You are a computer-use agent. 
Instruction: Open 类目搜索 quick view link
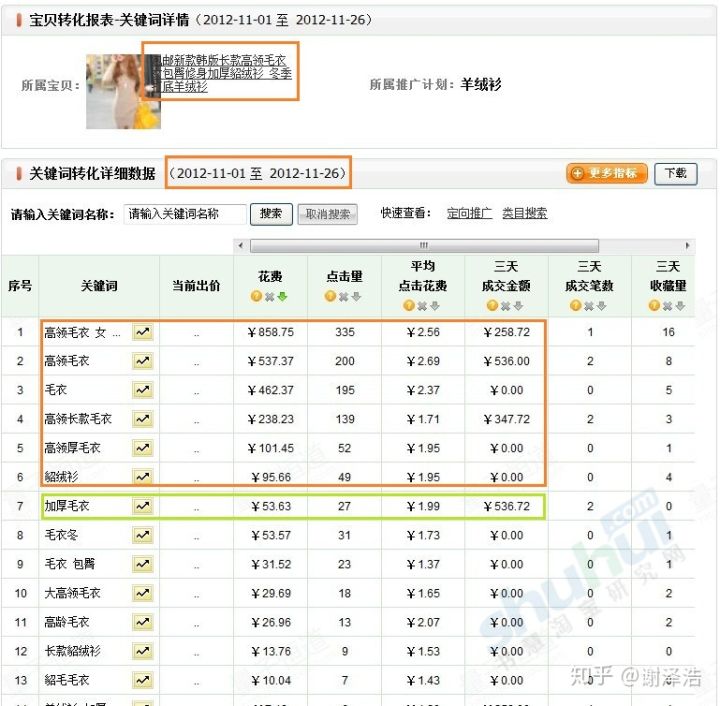pos(524,214)
